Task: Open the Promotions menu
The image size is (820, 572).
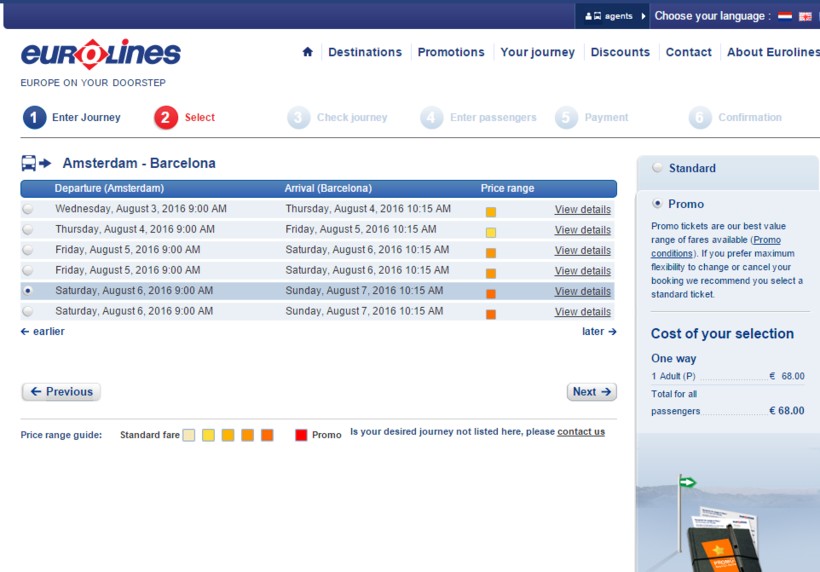Action: [451, 52]
